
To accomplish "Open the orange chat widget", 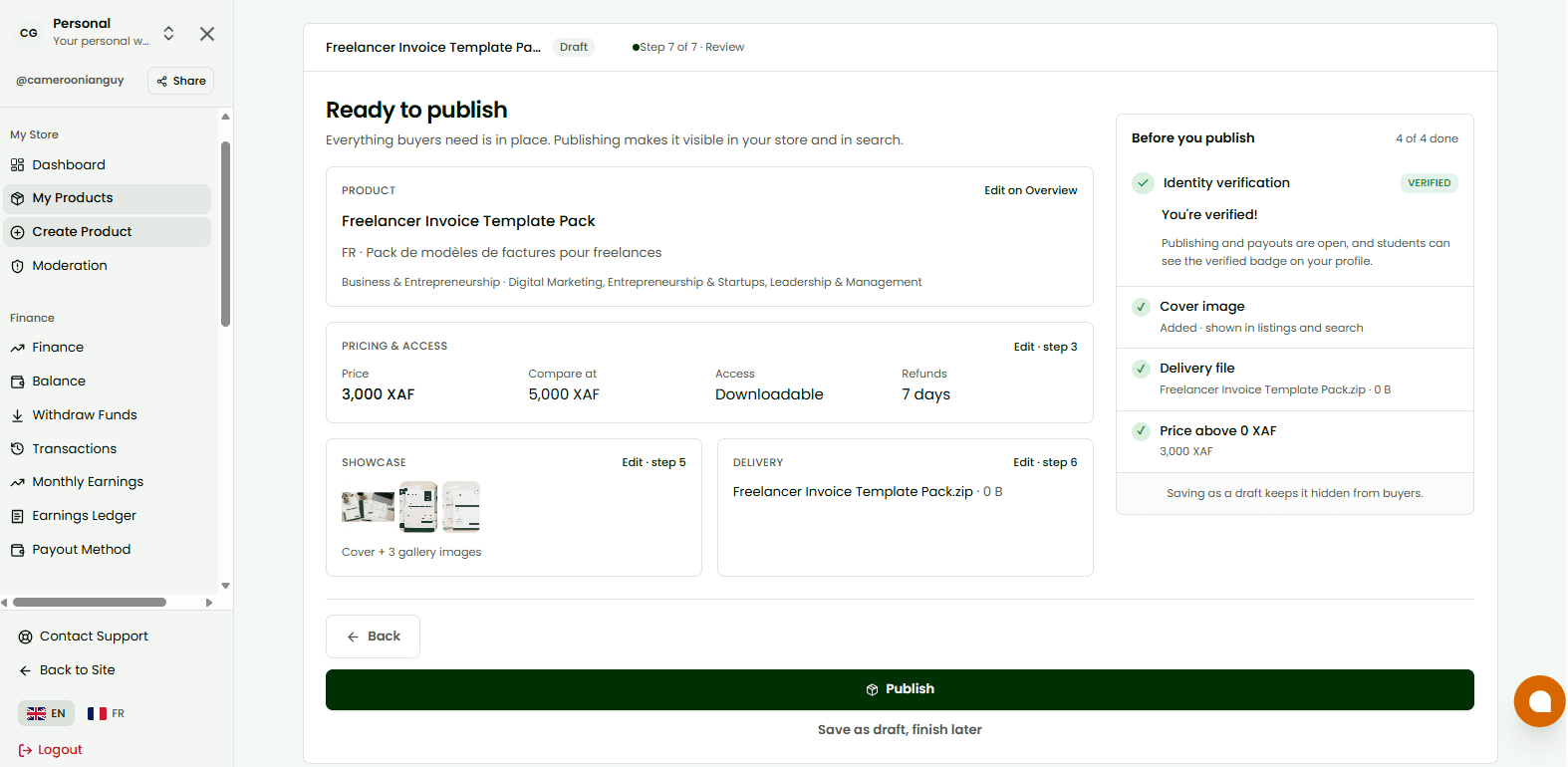I will pos(1539,701).
